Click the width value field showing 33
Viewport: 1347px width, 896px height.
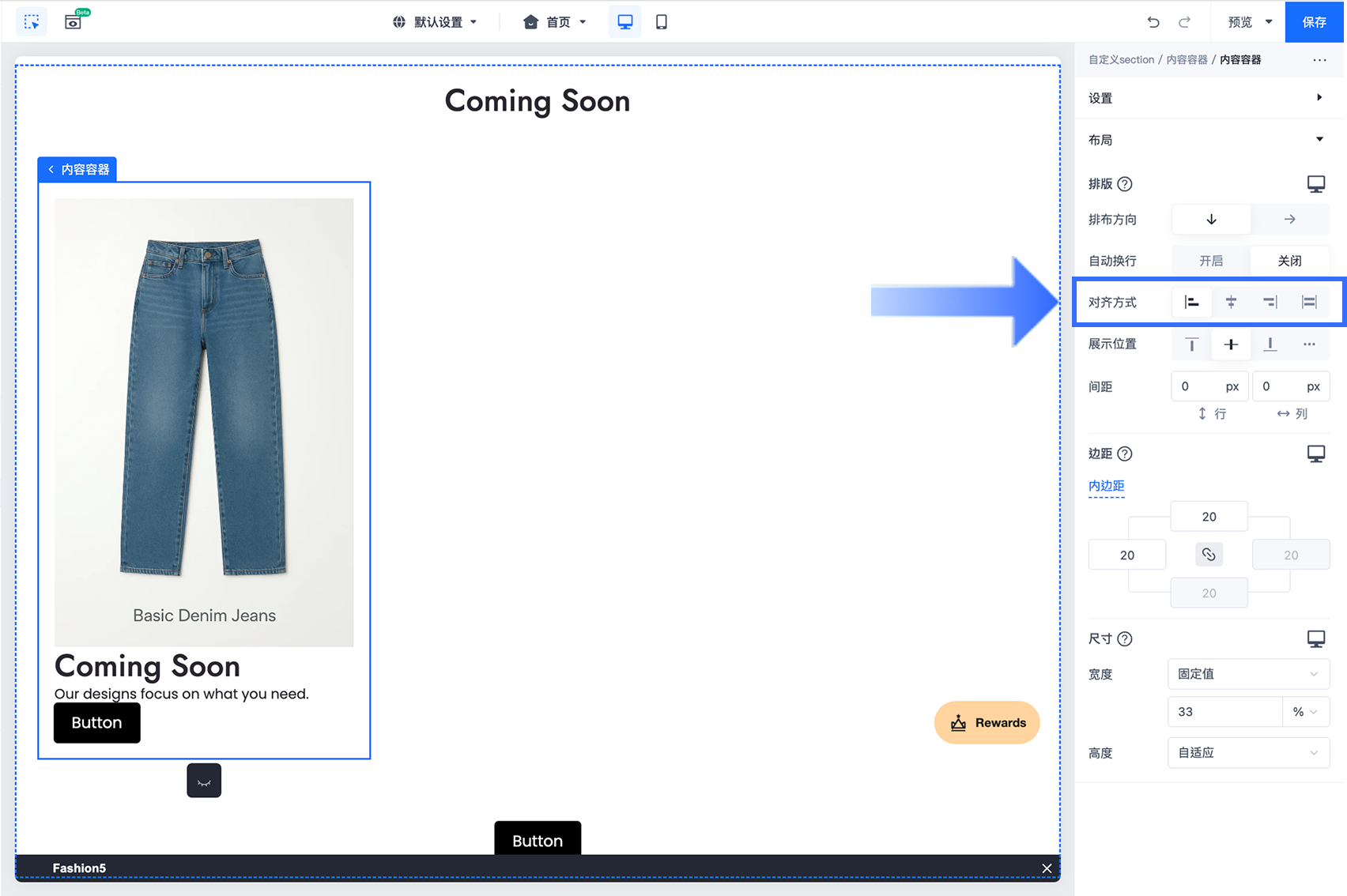1224,712
